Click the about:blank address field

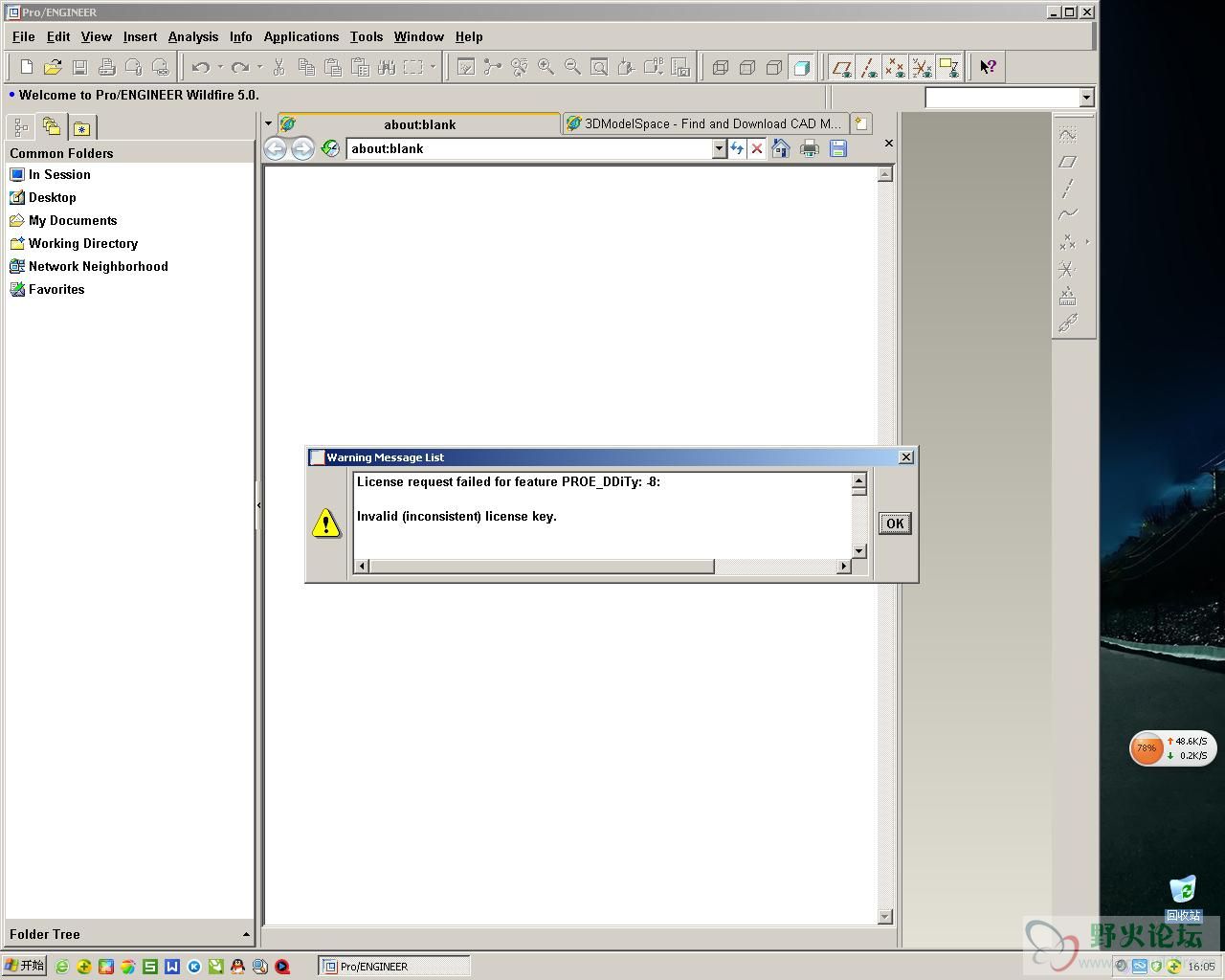(529, 148)
